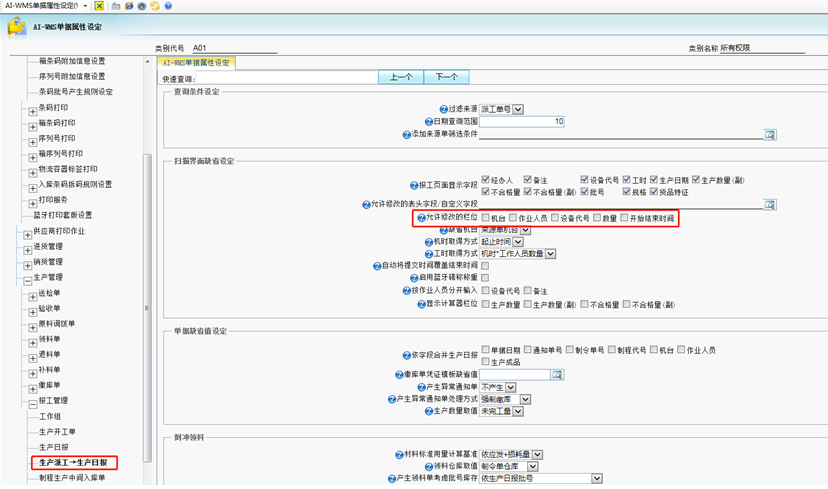The image size is (828, 489).
Task: Select 生产派工→生产日报 in the tree
Action: 74,463
